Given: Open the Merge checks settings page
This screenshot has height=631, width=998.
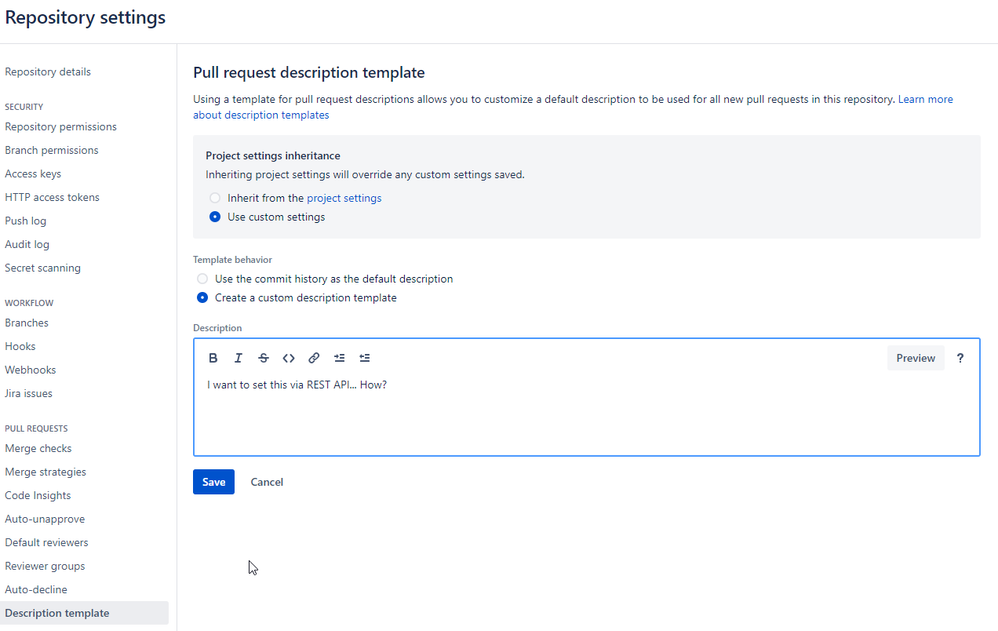Looking at the screenshot, I should tap(38, 448).
